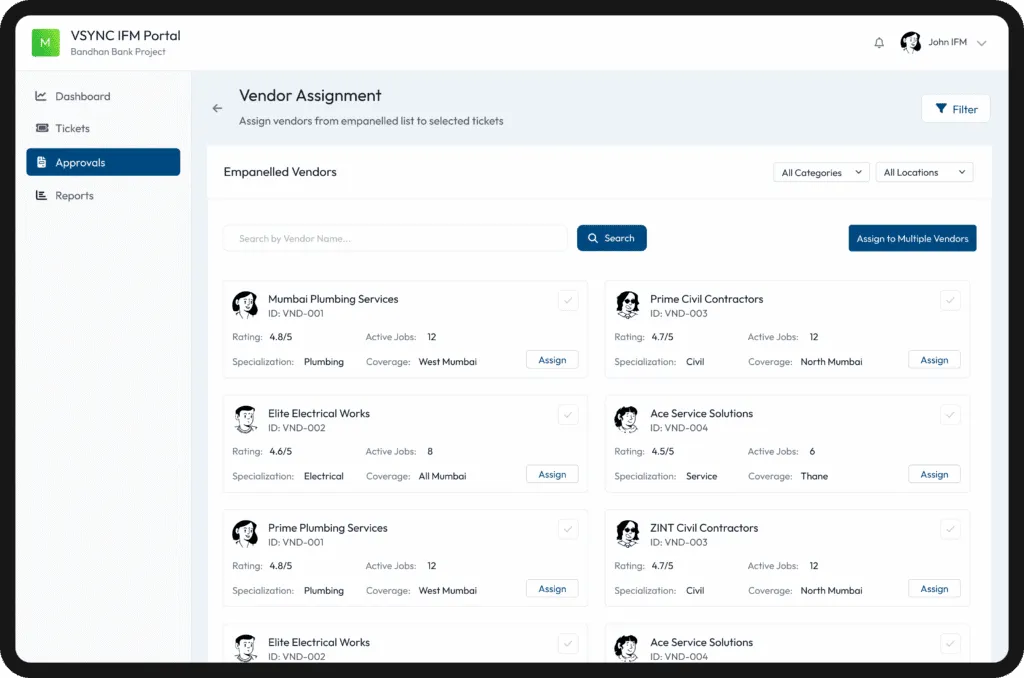Click Ace Service Solutions vendor avatar
This screenshot has height=678, width=1024.
(627, 419)
